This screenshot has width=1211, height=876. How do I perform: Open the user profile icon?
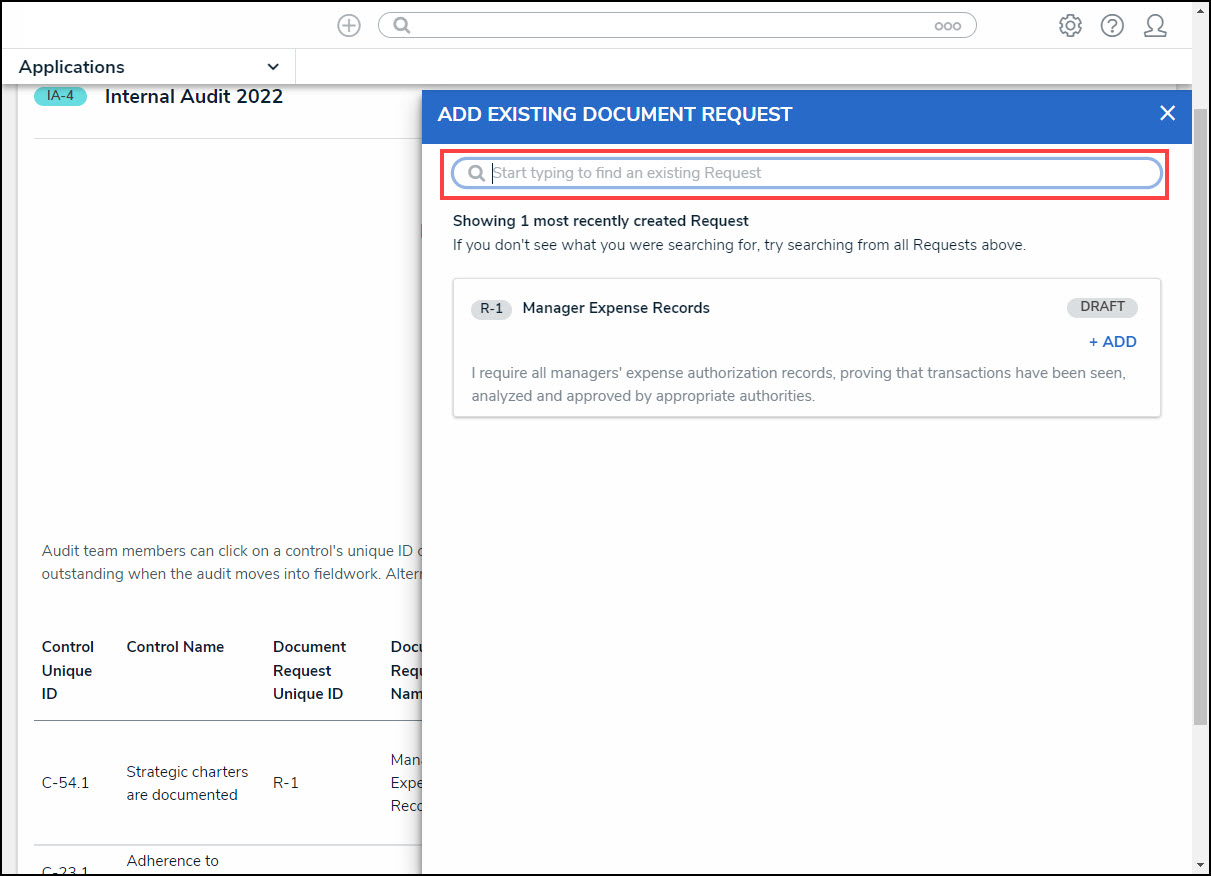pos(1155,26)
